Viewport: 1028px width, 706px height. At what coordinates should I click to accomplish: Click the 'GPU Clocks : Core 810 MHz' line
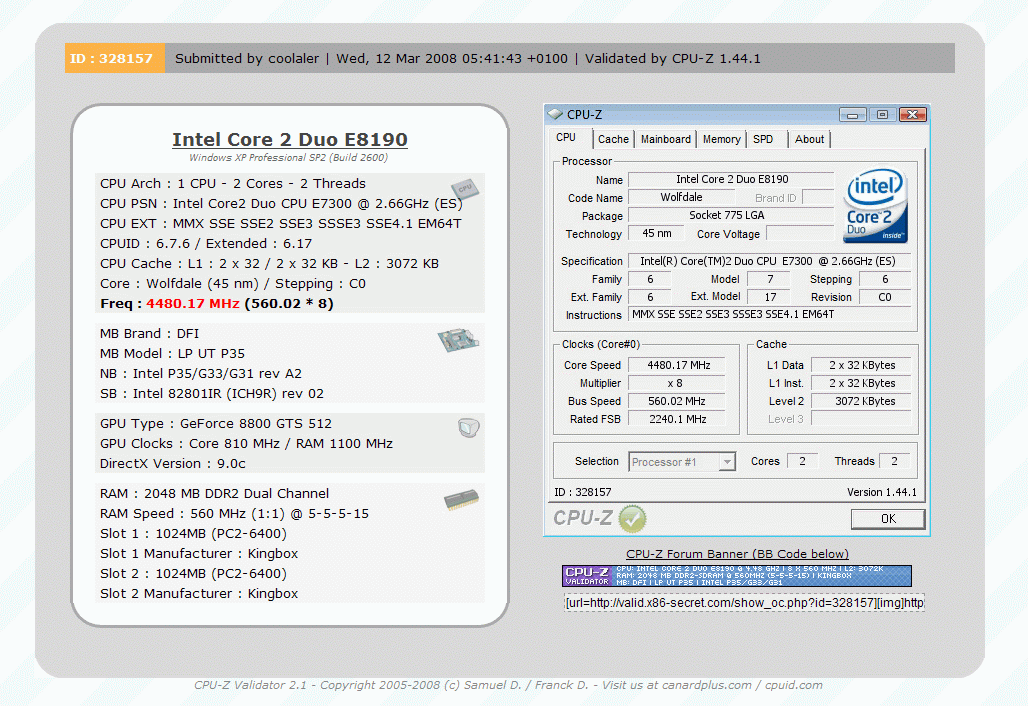coord(246,444)
